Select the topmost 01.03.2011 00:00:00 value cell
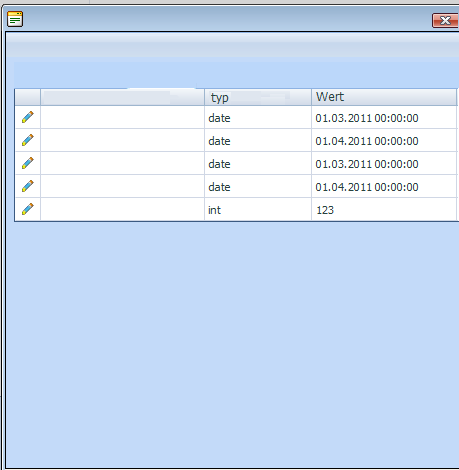This screenshot has height=470, width=459. coord(384,118)
